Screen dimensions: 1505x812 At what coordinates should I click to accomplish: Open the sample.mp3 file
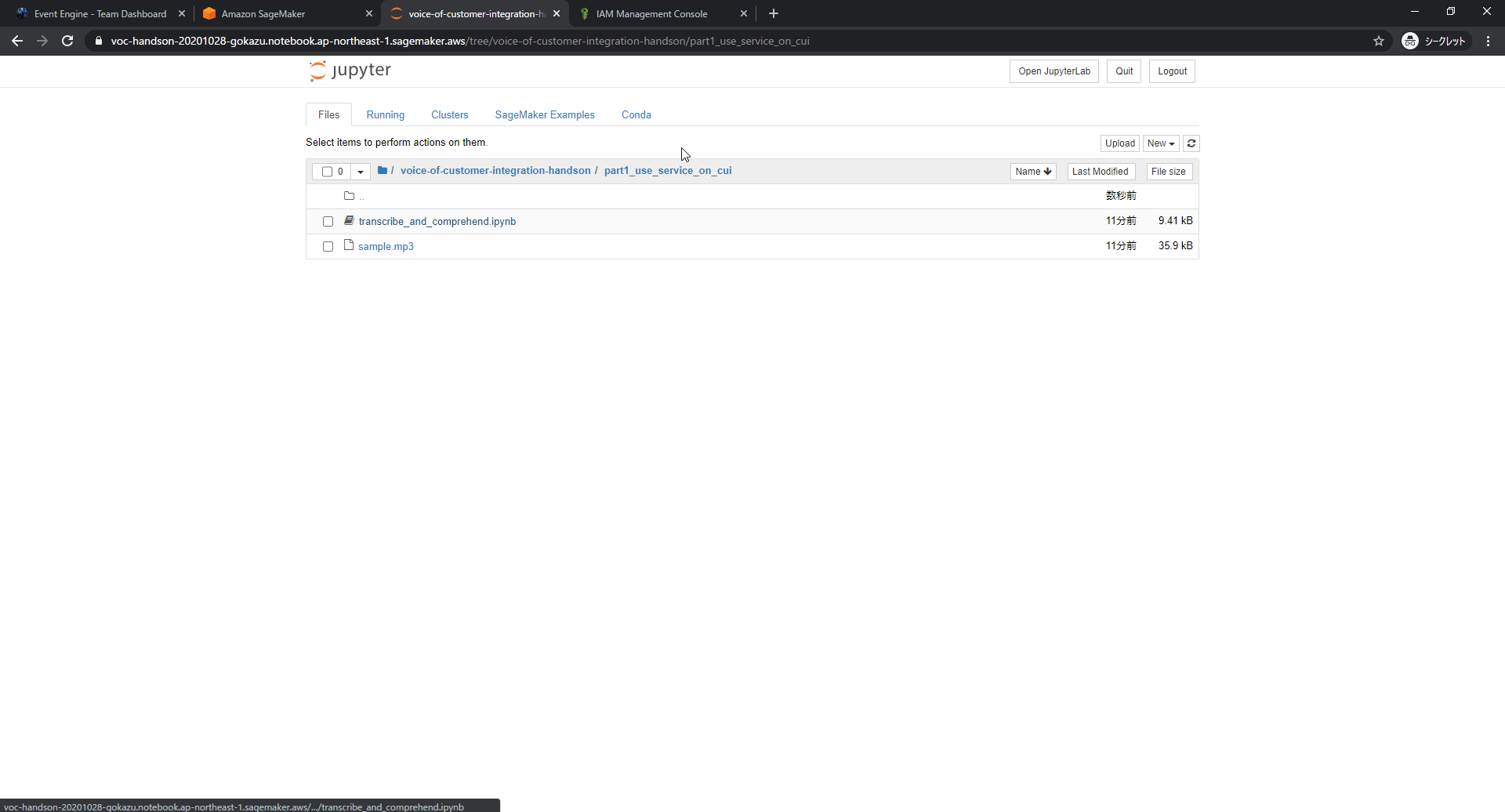tap(386, 246)
